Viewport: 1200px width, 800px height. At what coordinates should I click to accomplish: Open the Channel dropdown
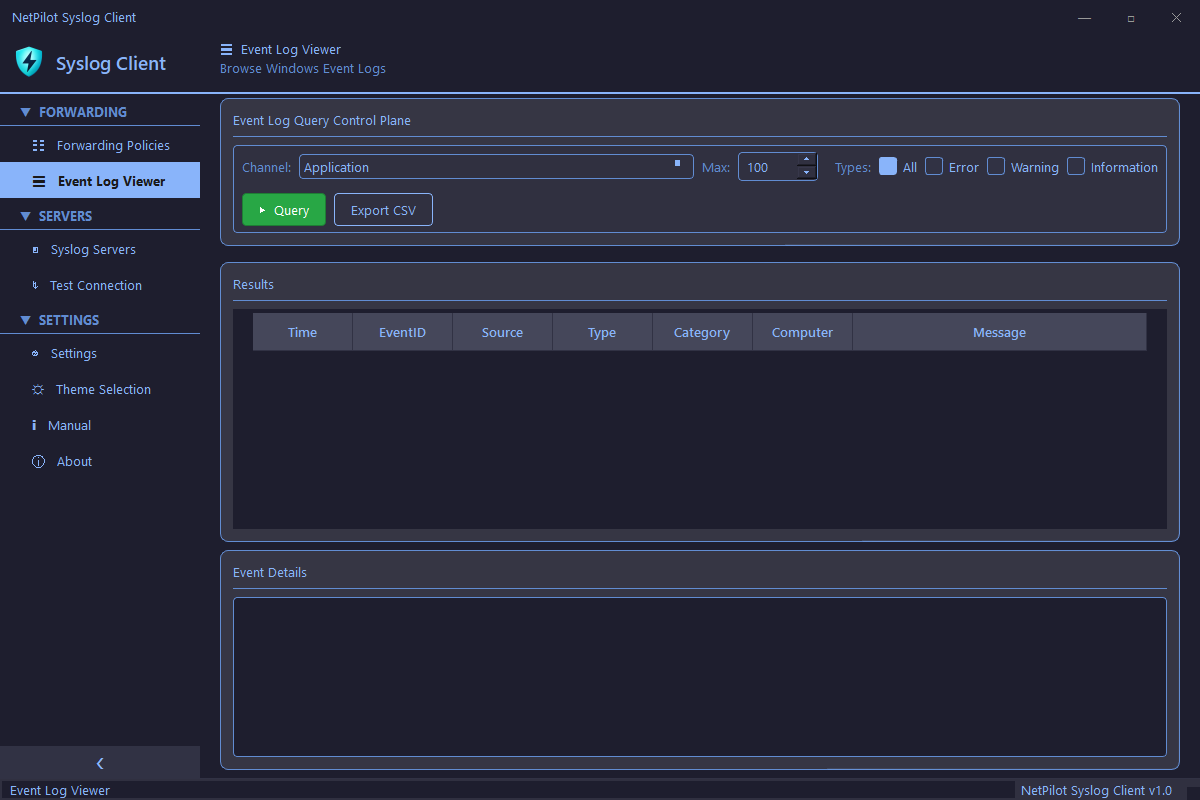coord(677,166)
